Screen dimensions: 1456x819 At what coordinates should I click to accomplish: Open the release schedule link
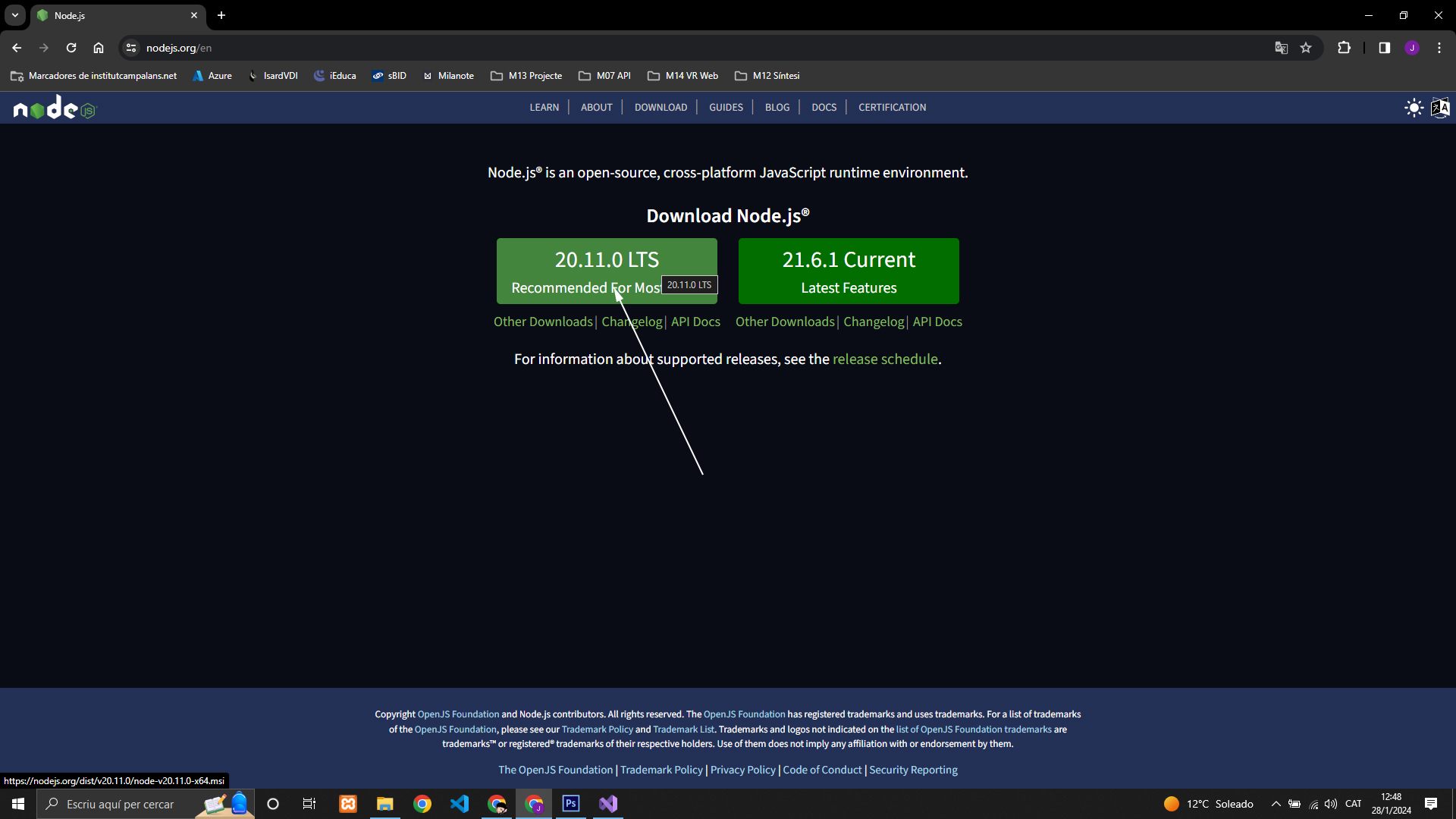885,359
